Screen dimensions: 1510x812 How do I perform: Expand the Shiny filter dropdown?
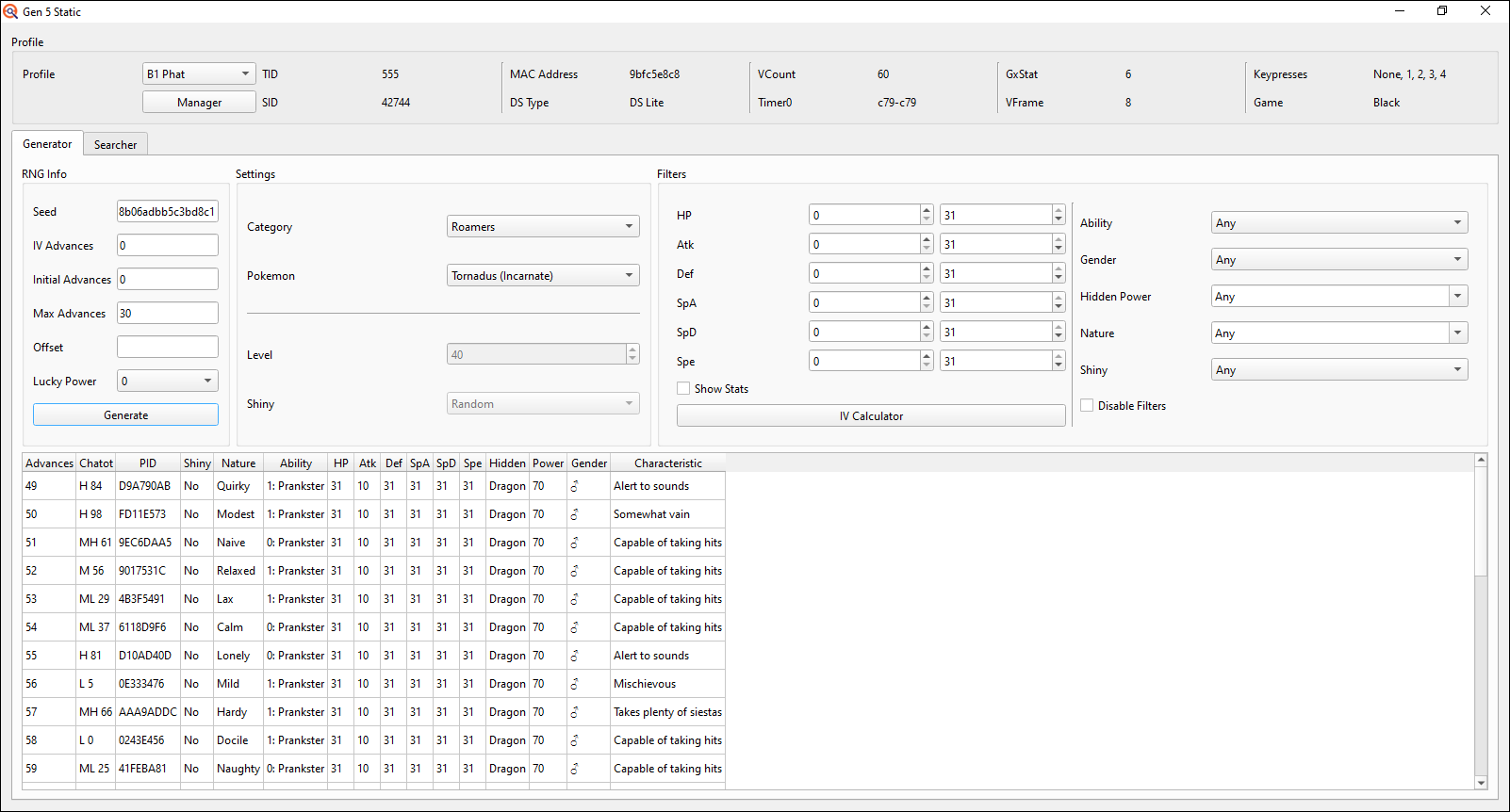tap(1339, 369)
